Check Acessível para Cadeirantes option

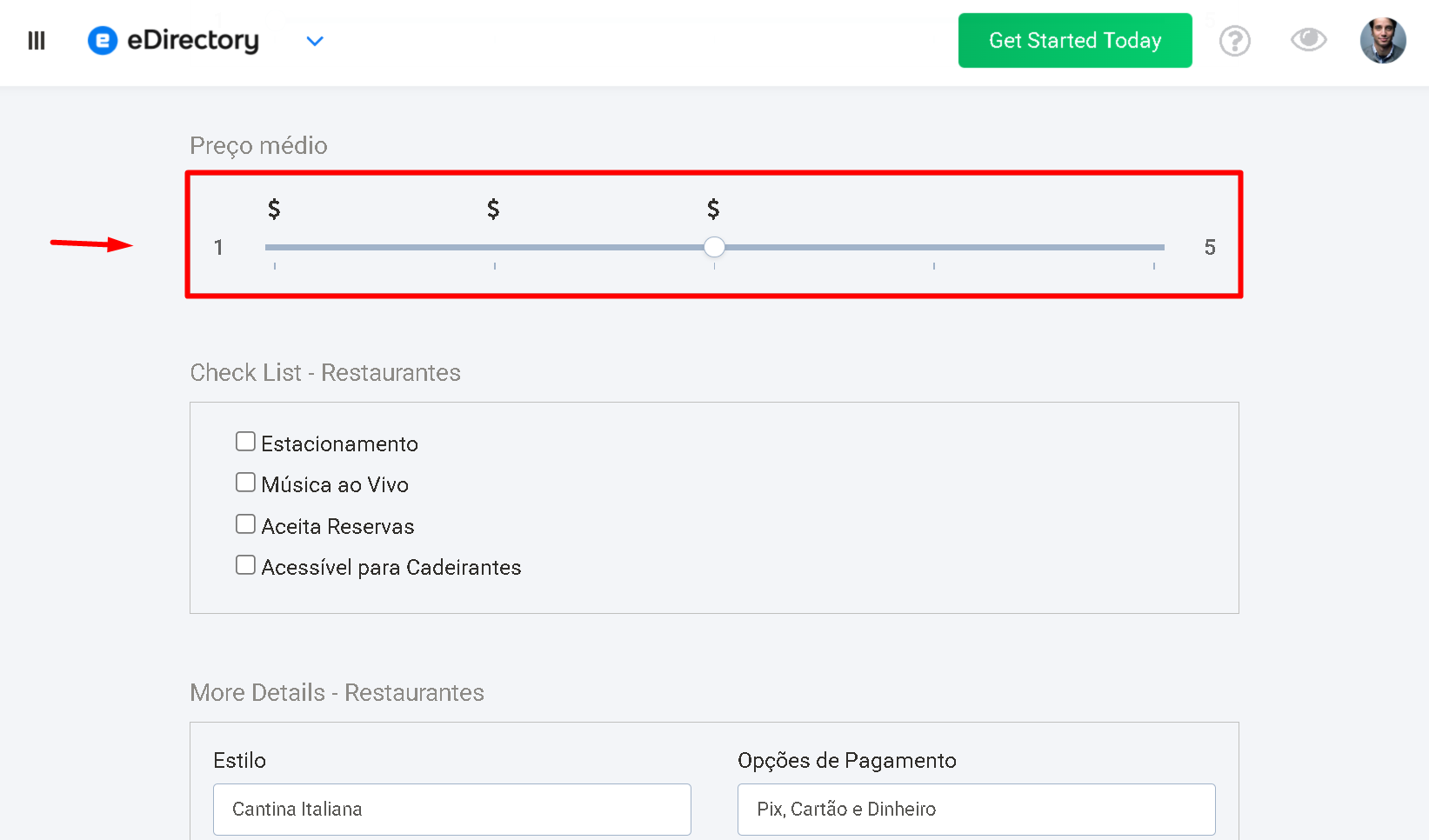coord(245,565)
